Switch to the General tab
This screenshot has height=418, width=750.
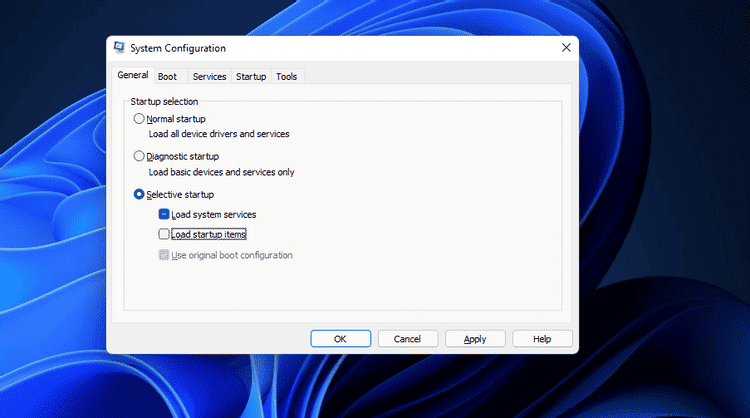[x=133, y=75]
